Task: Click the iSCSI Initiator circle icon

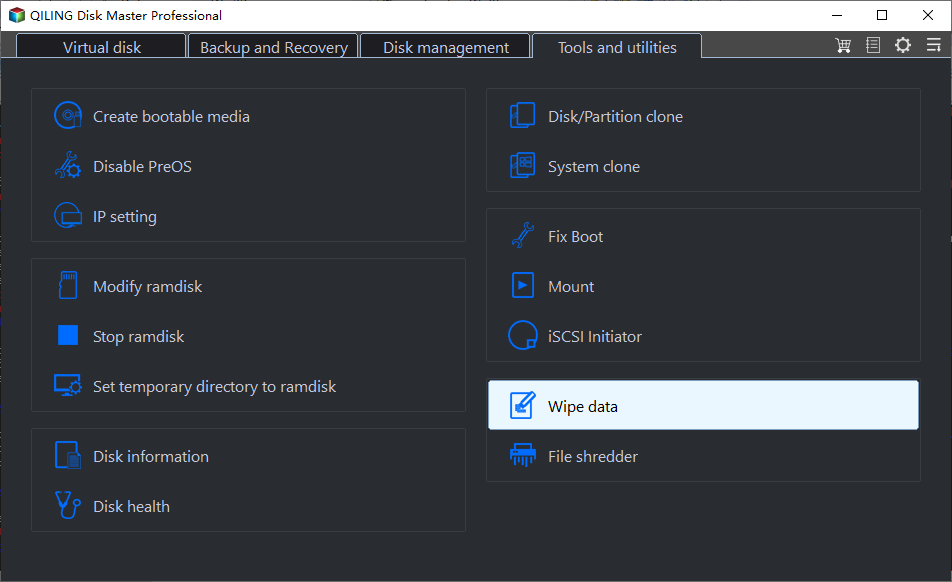Action: (523, 335)
